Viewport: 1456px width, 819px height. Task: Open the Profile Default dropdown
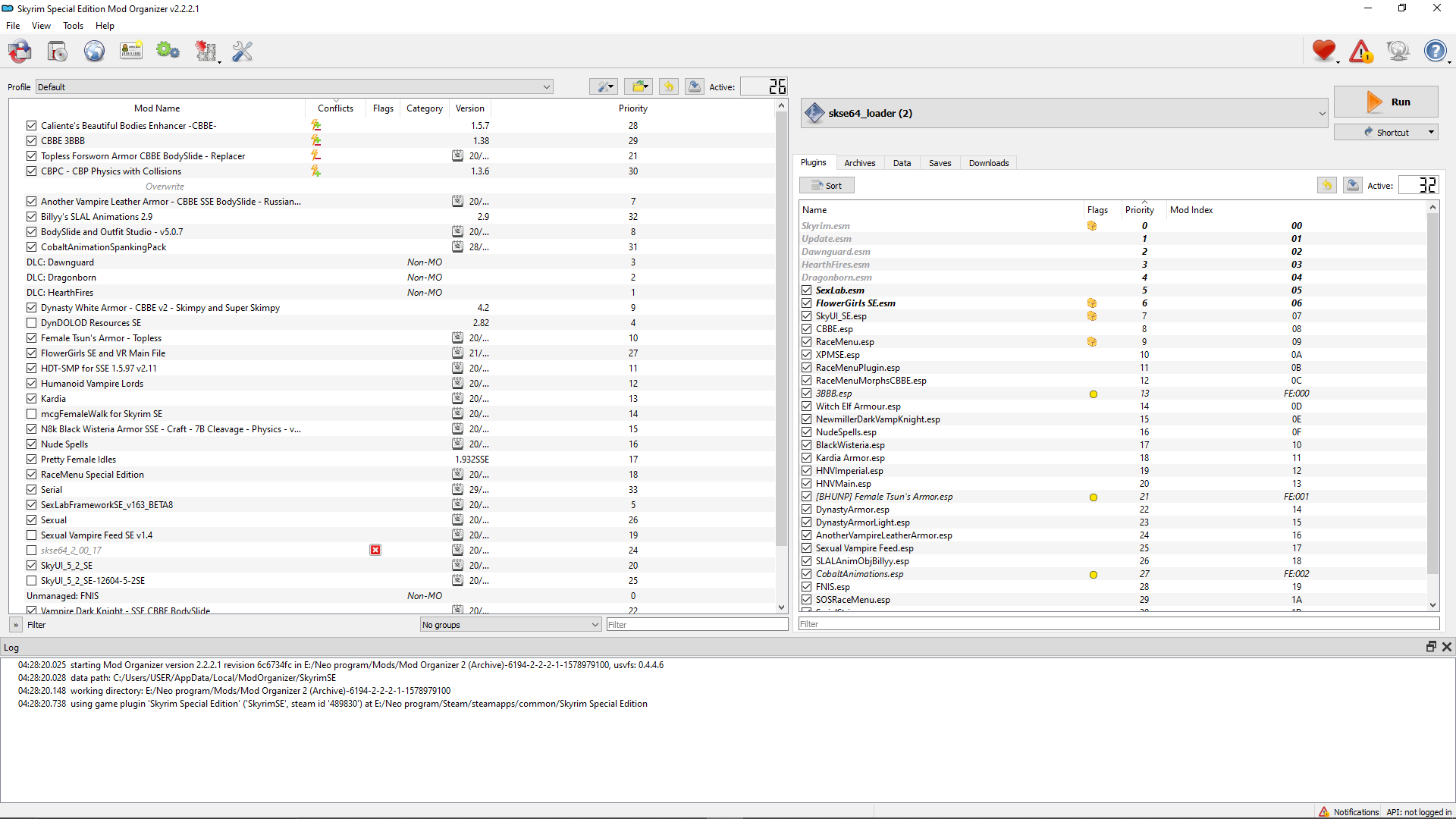[x=294, y=86]
